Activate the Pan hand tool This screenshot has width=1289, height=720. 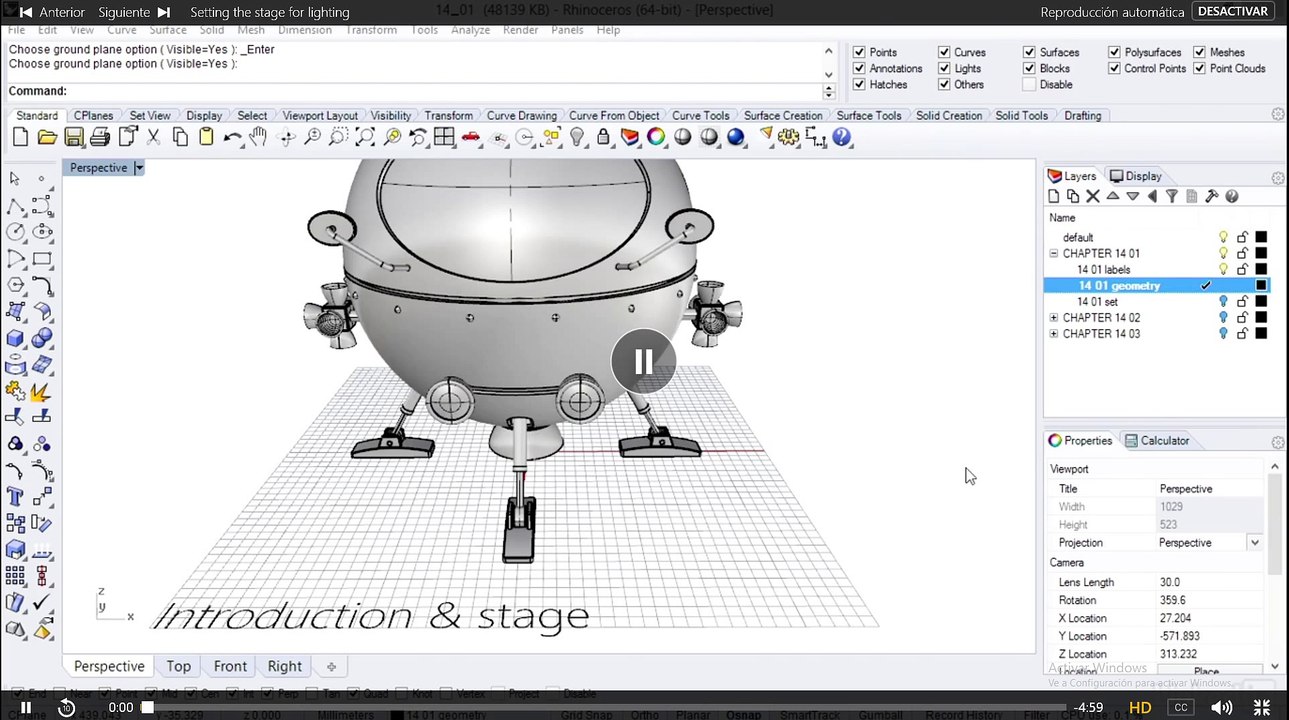click(x=259, y=137)
